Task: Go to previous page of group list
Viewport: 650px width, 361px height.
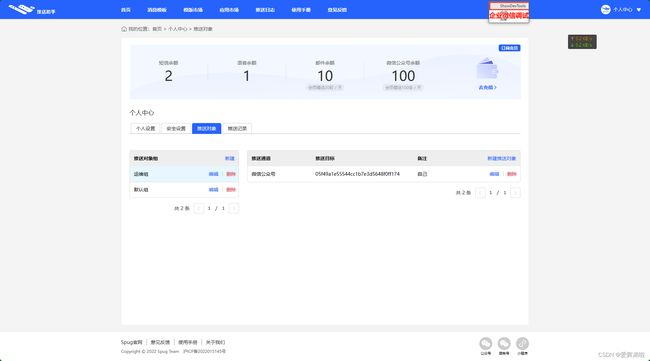Action: click(199, 208)
